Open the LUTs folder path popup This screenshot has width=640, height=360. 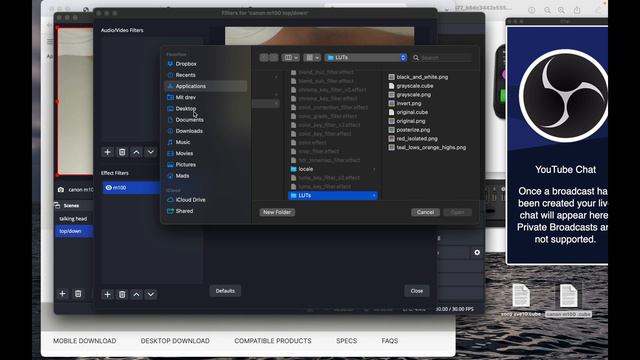tap(366, 58)
